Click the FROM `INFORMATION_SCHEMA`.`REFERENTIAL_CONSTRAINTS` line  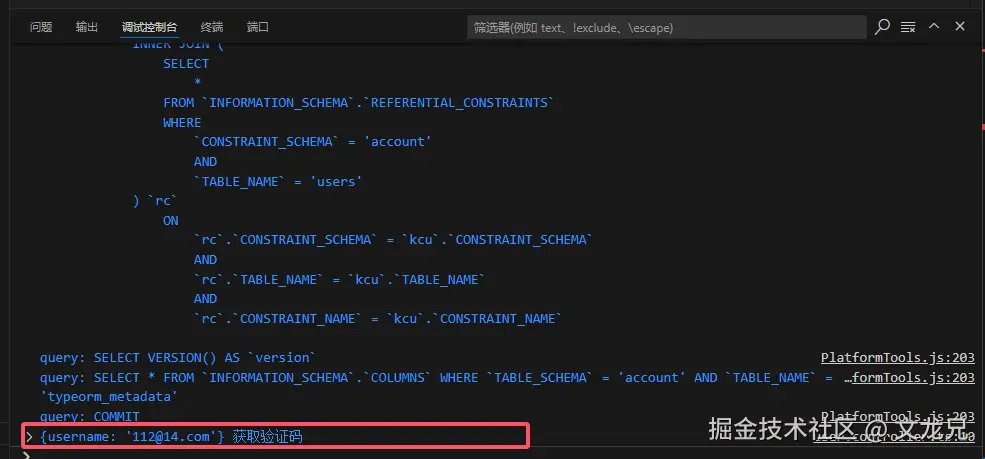pos(359,102)
